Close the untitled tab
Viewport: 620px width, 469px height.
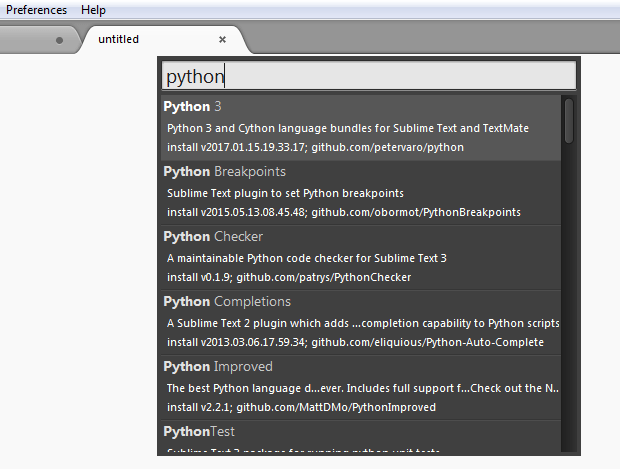[222, 40]
